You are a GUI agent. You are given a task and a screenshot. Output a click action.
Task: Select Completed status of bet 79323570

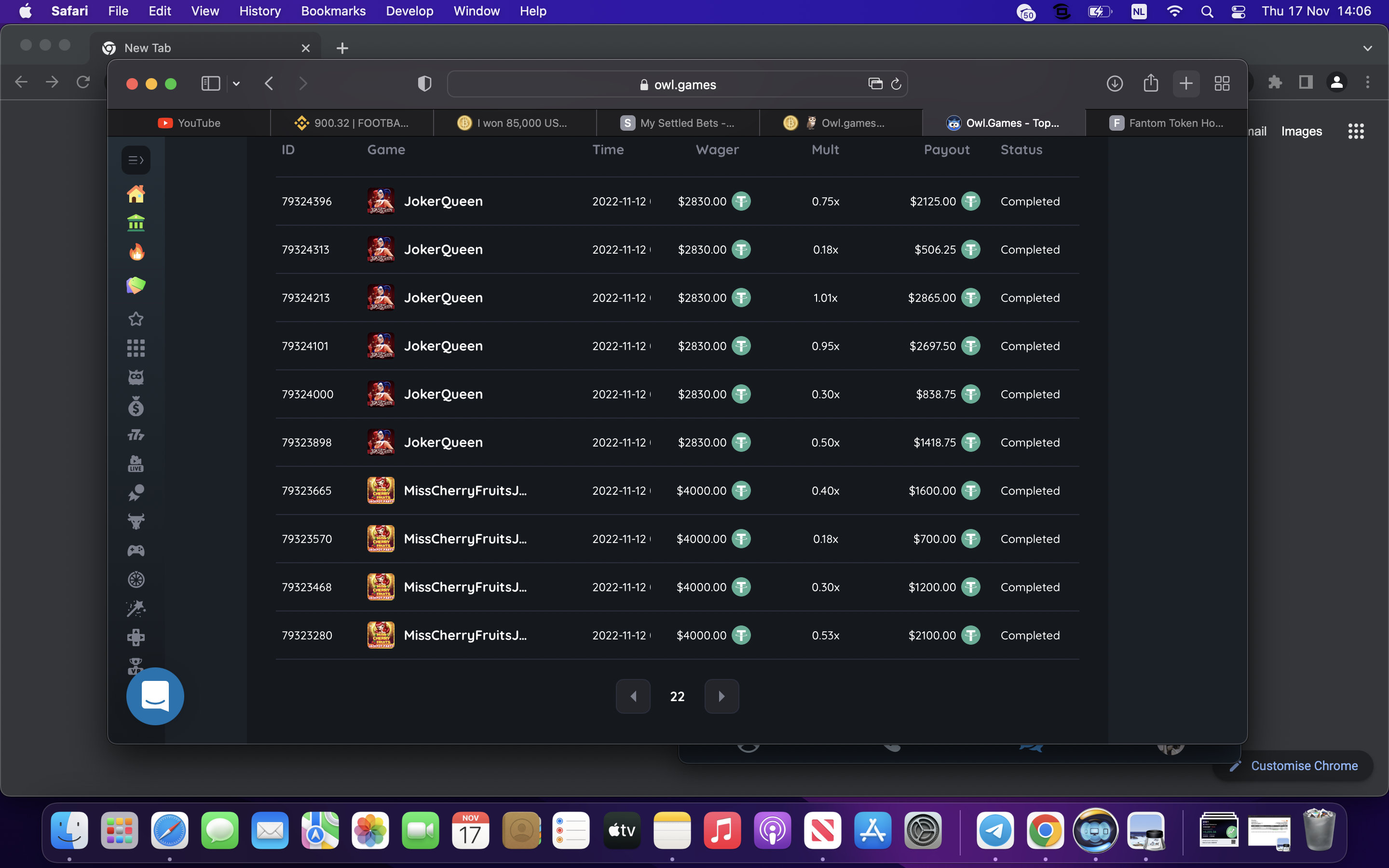tap(1030, 539)
